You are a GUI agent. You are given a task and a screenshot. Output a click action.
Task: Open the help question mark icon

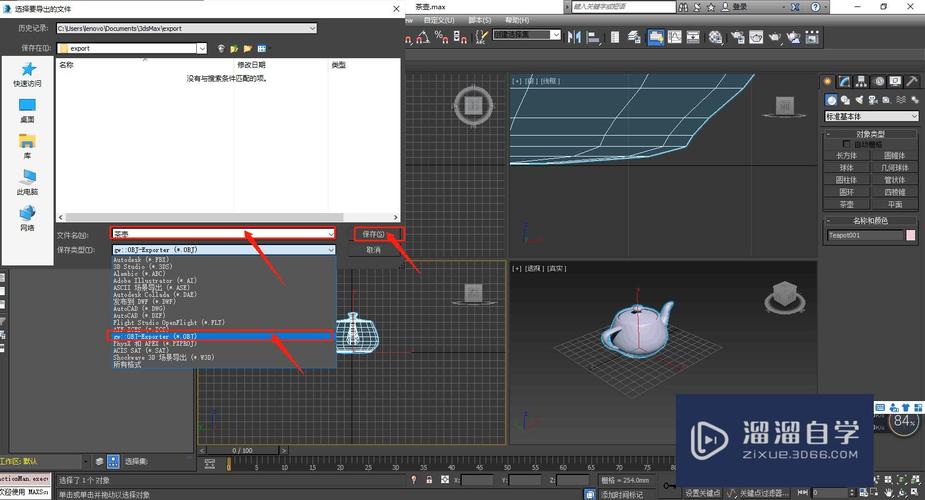[815, 7]
